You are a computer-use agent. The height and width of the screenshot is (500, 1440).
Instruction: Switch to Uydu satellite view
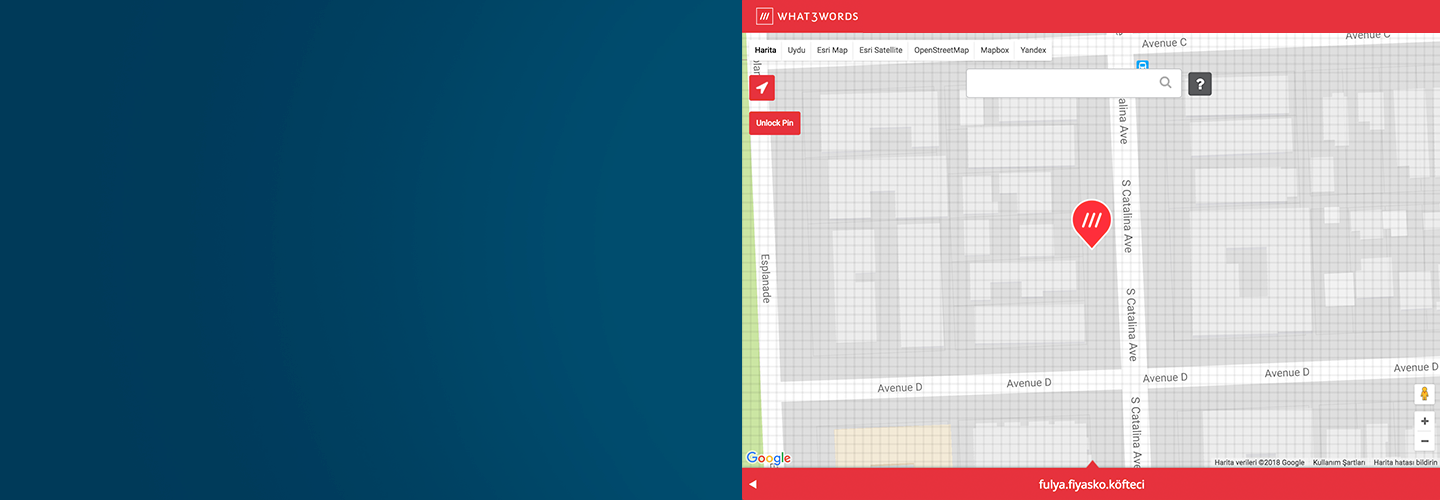796,50
